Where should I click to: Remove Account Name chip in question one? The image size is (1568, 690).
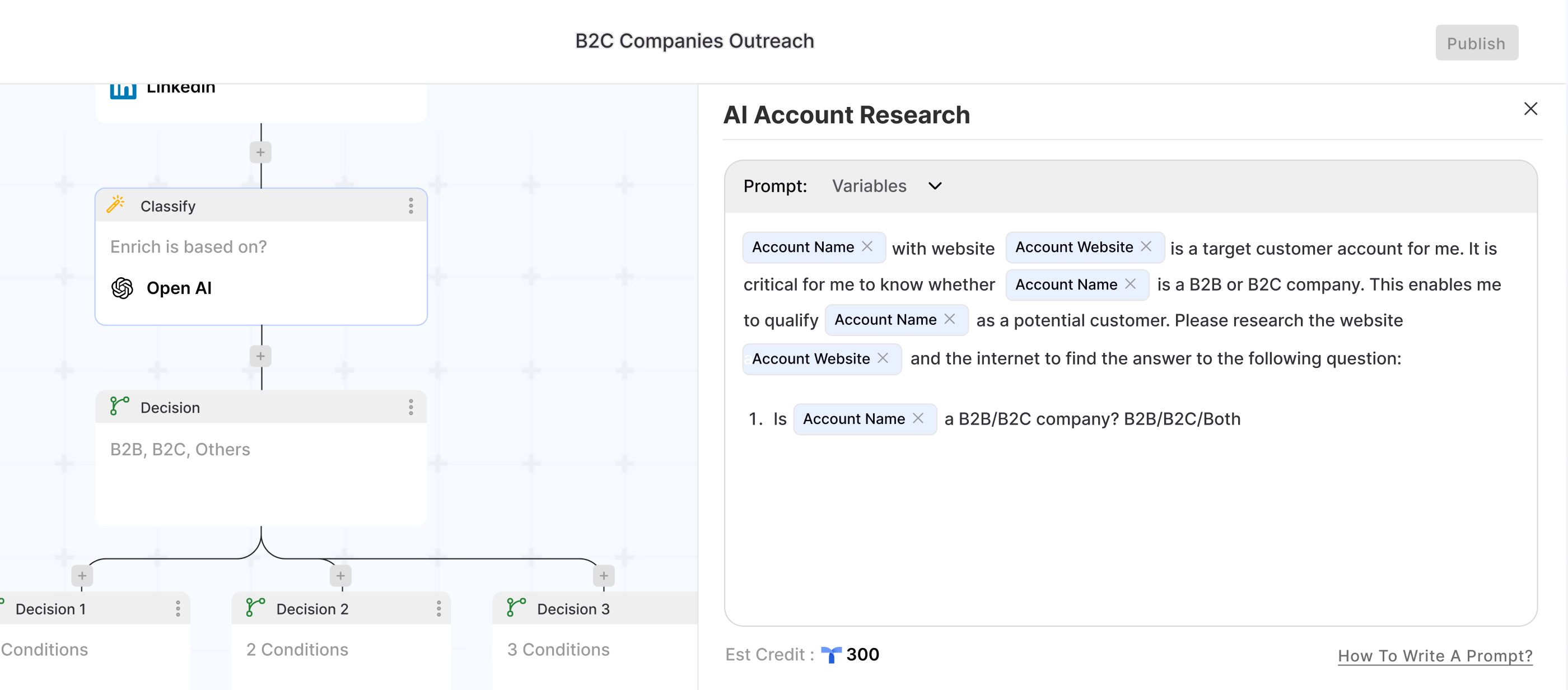coord(918,418)
